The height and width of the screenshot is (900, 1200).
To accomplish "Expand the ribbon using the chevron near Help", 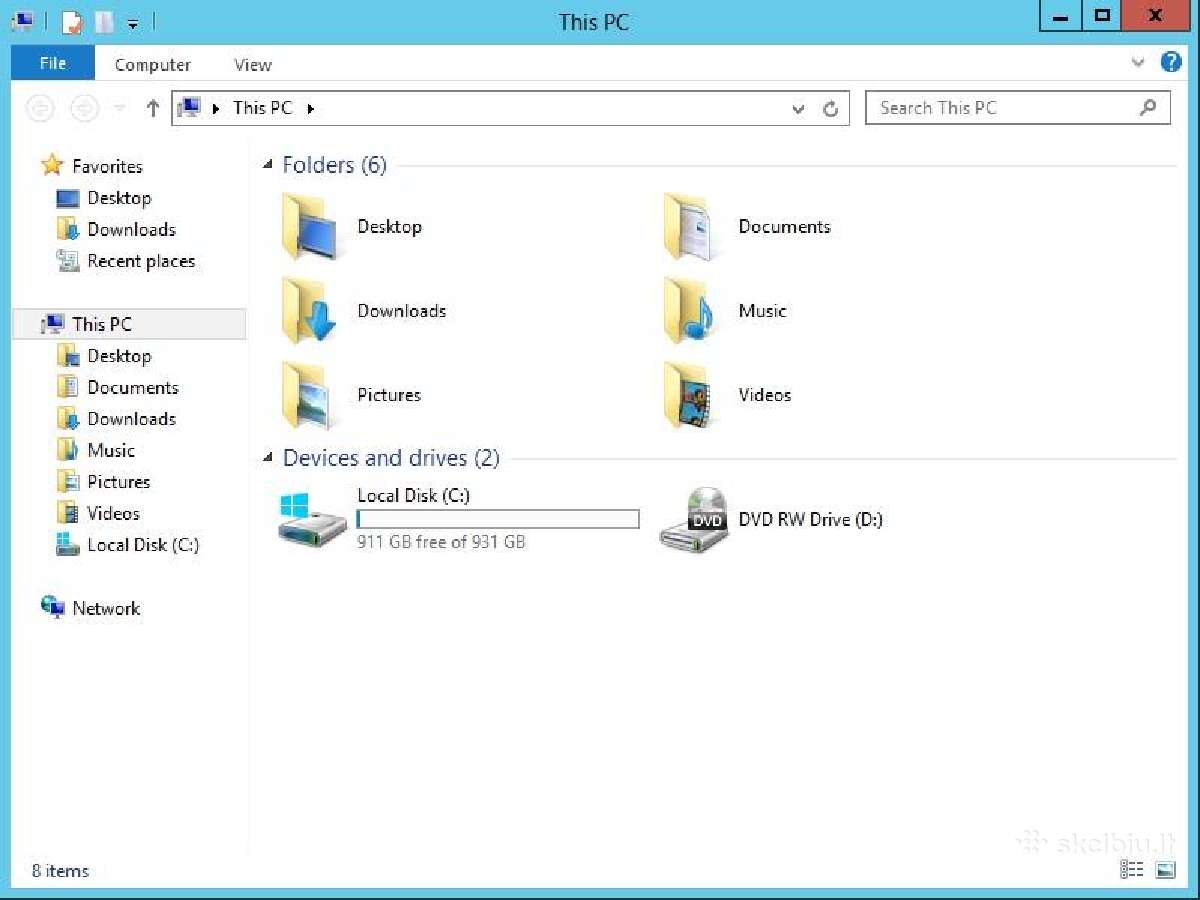I will [1138, 63].
